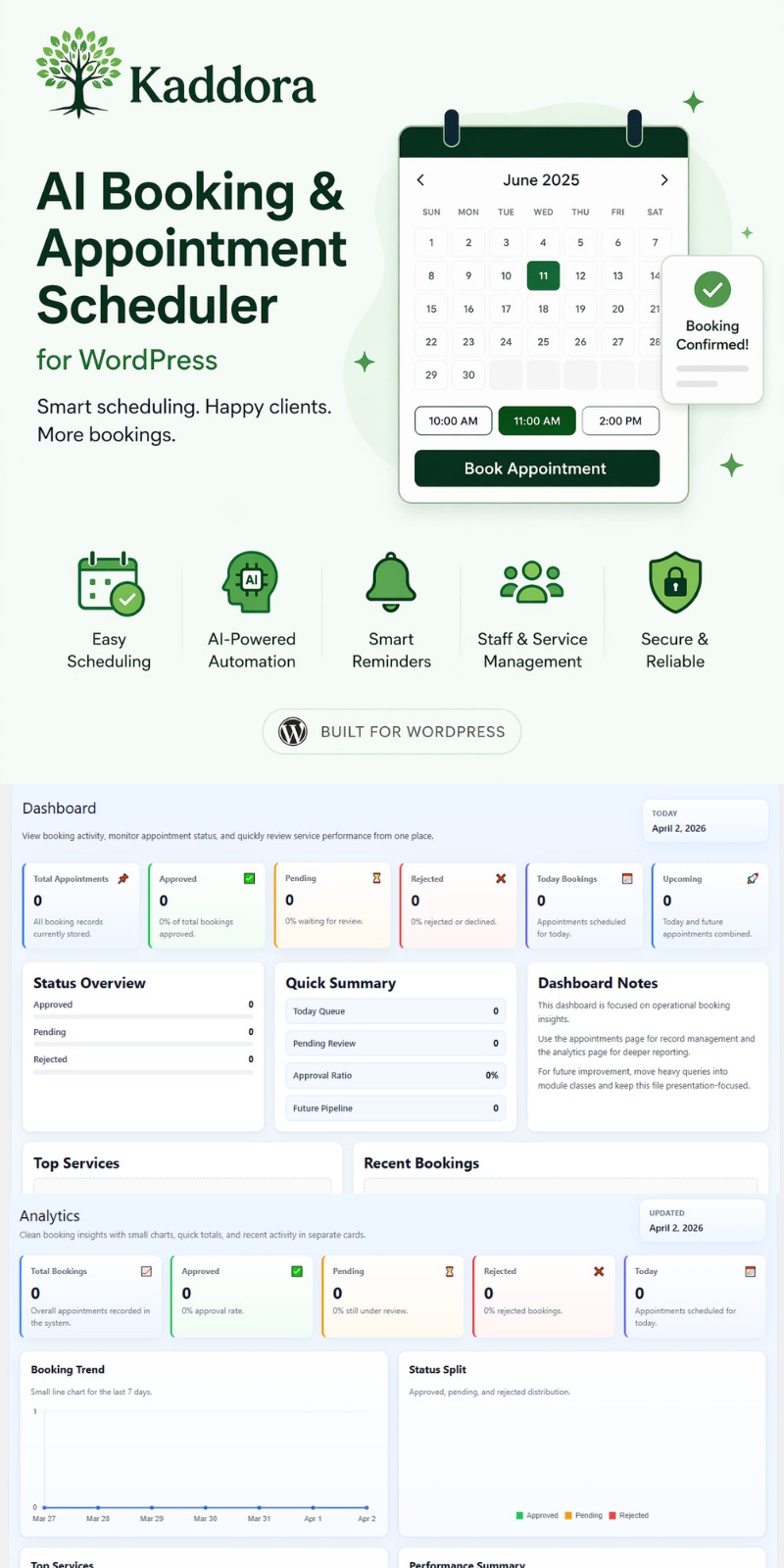Click the Mar 27 point on Booking Trend
The width and height of the screenshot is (784, 1568).
pos(44,1507)
